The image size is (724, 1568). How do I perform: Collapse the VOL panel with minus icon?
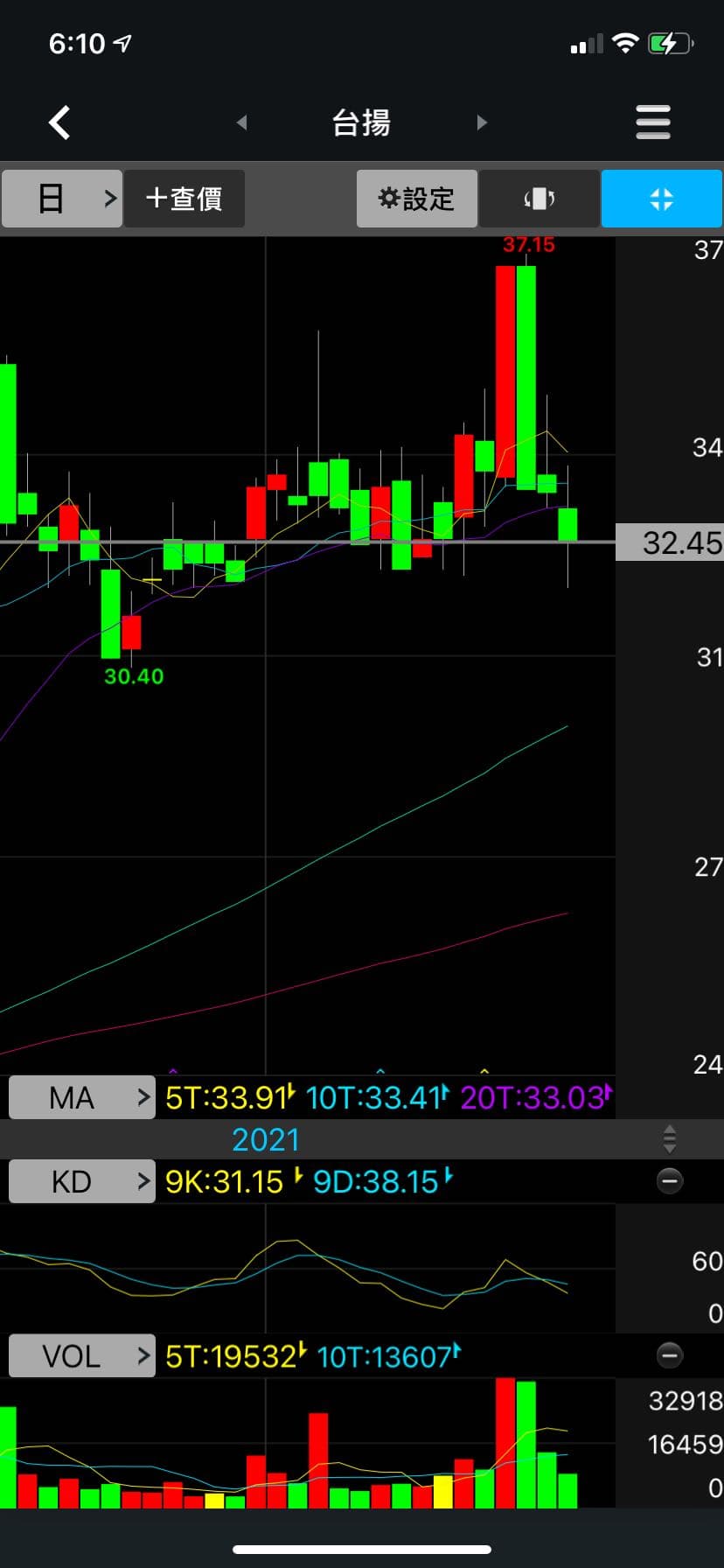point(670,1356)
